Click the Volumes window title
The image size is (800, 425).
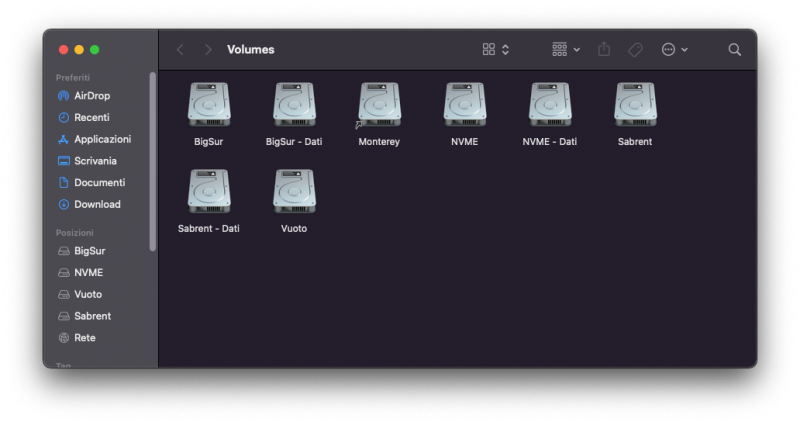251,49
